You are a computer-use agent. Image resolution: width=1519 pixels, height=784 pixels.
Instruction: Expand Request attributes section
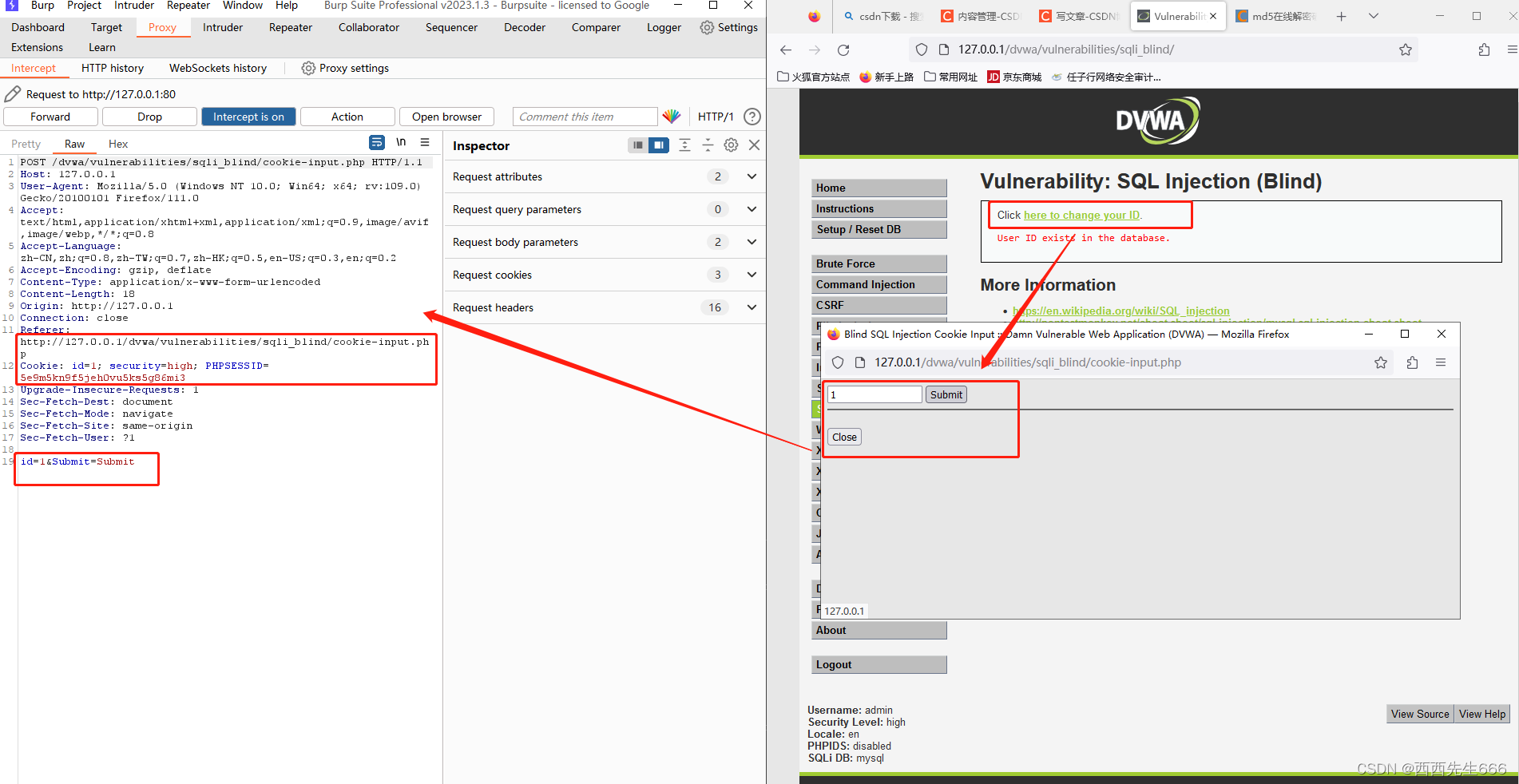click(x=605, y=176)
